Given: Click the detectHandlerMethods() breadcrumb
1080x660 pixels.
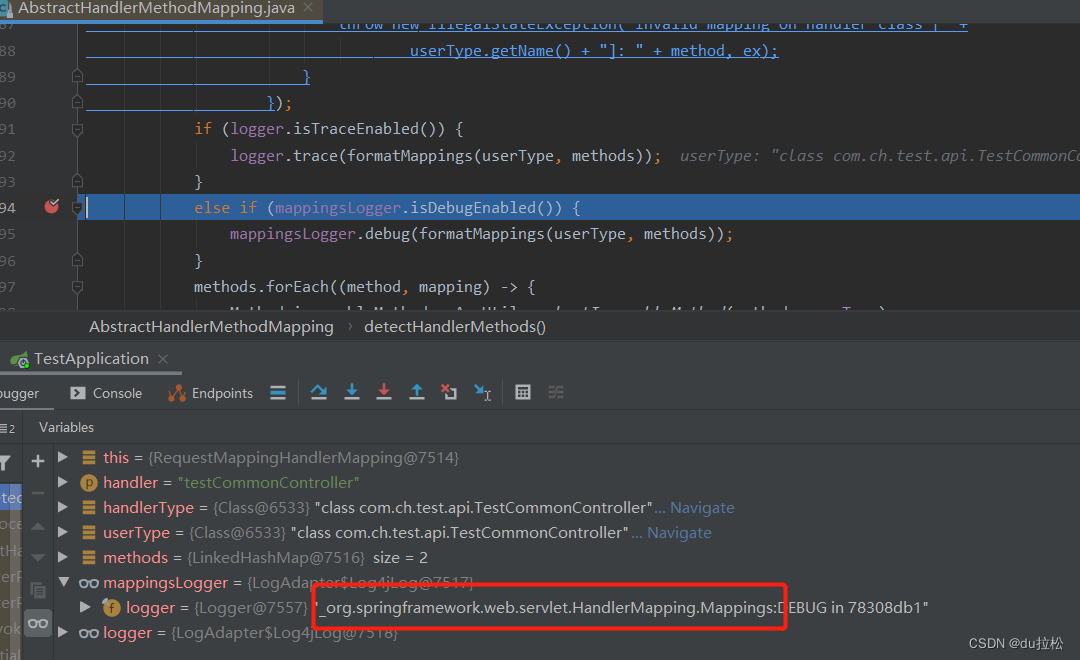Looking at the screenshot, I should (x=454, y=326).
